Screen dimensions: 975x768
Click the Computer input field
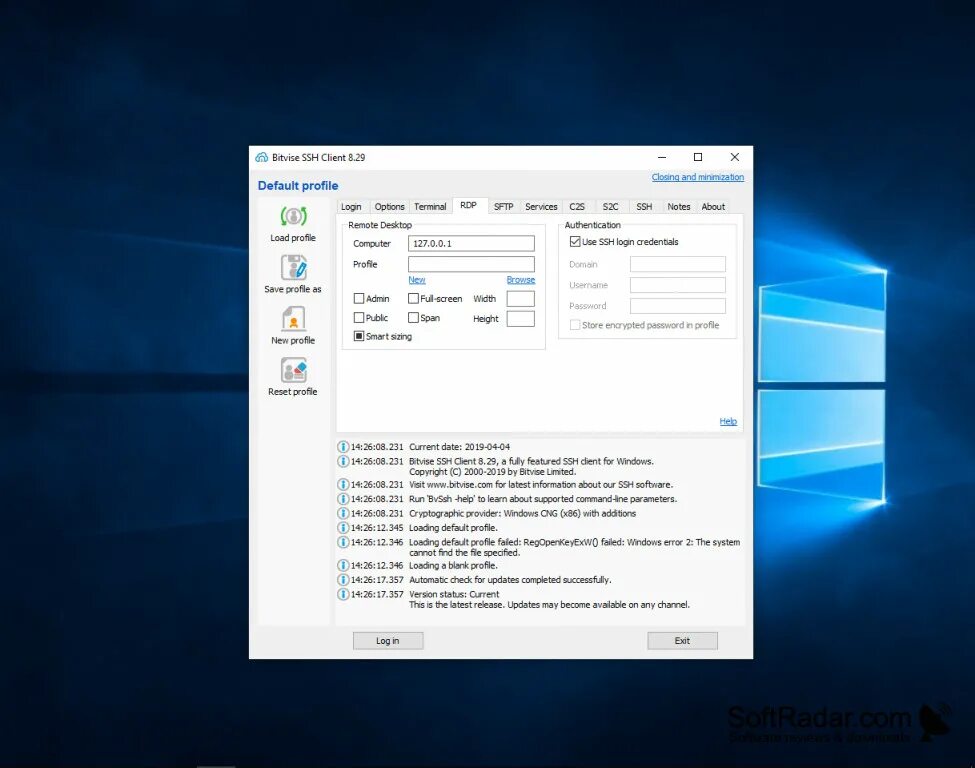471,243
